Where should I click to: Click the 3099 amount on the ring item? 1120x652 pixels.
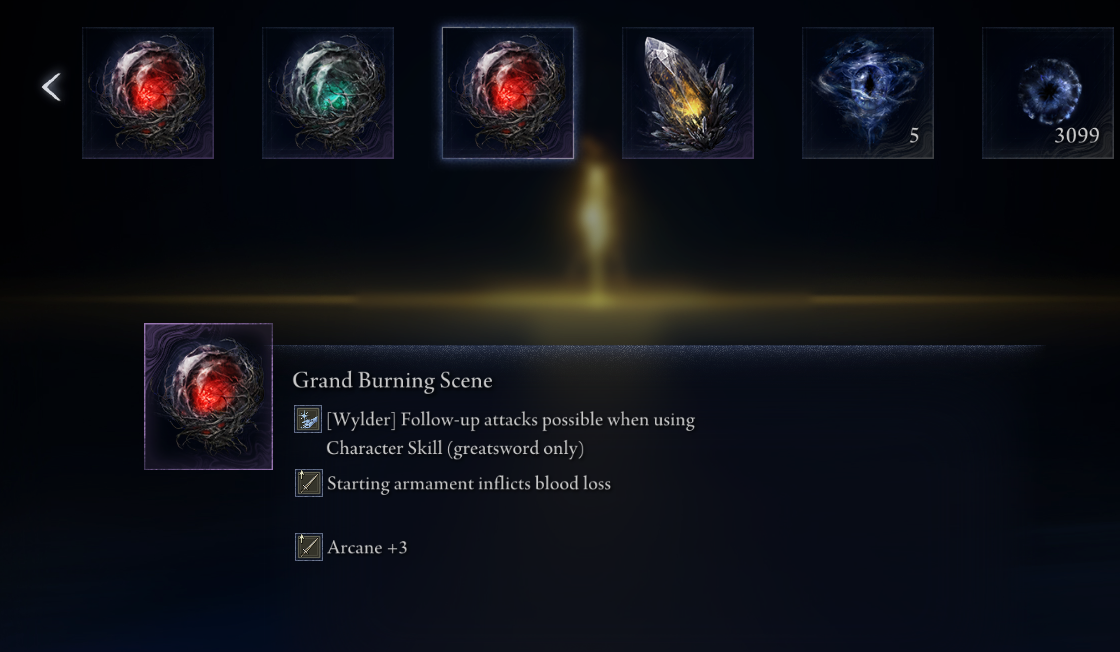(1076, 135)
